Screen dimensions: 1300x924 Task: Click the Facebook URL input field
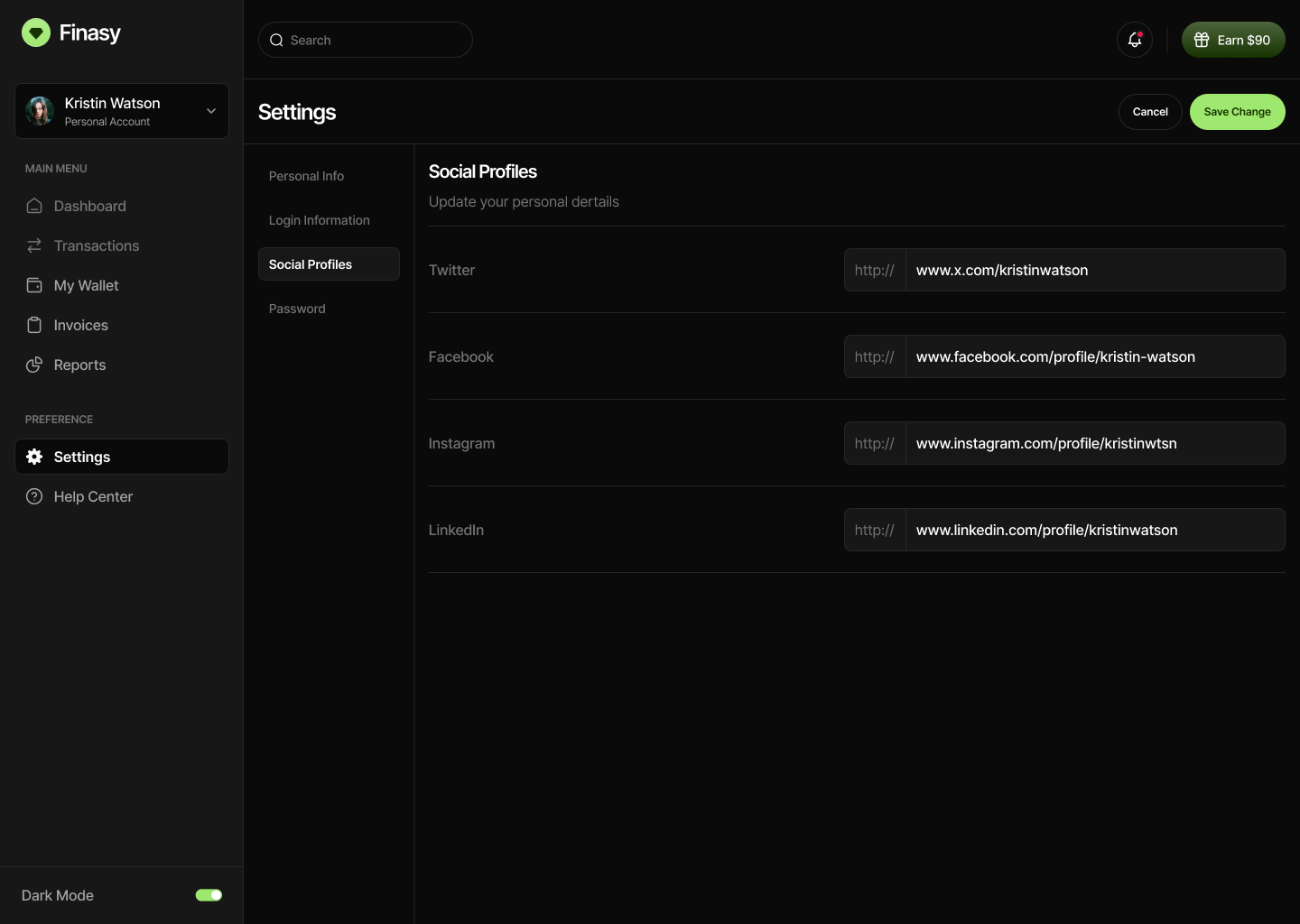click(1095, 356)
